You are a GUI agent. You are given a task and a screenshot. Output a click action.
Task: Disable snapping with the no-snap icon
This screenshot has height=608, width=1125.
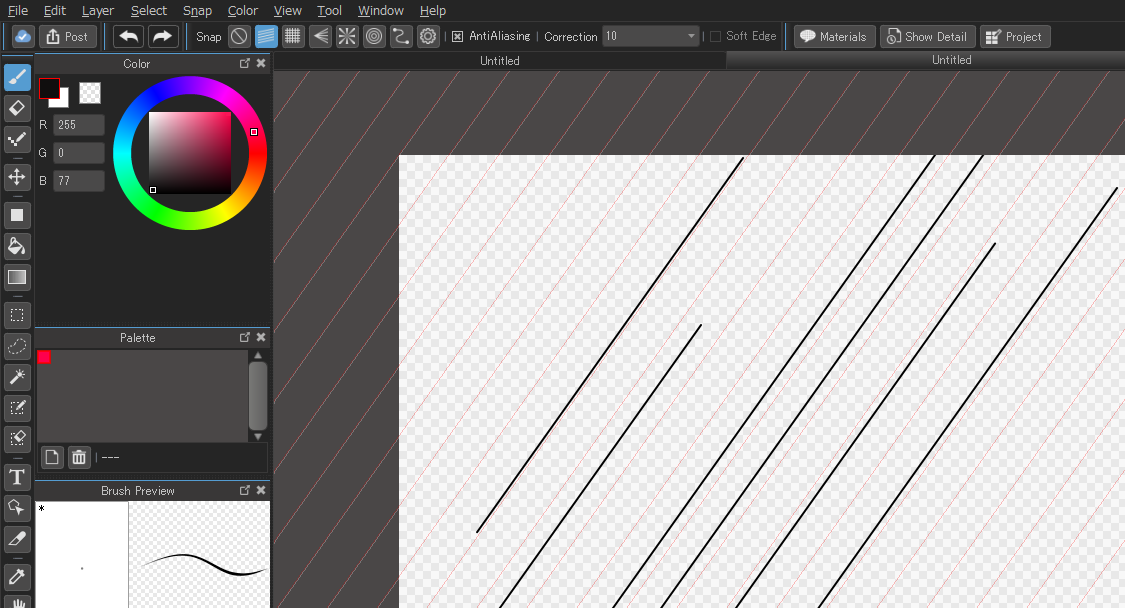coord(238,36)
